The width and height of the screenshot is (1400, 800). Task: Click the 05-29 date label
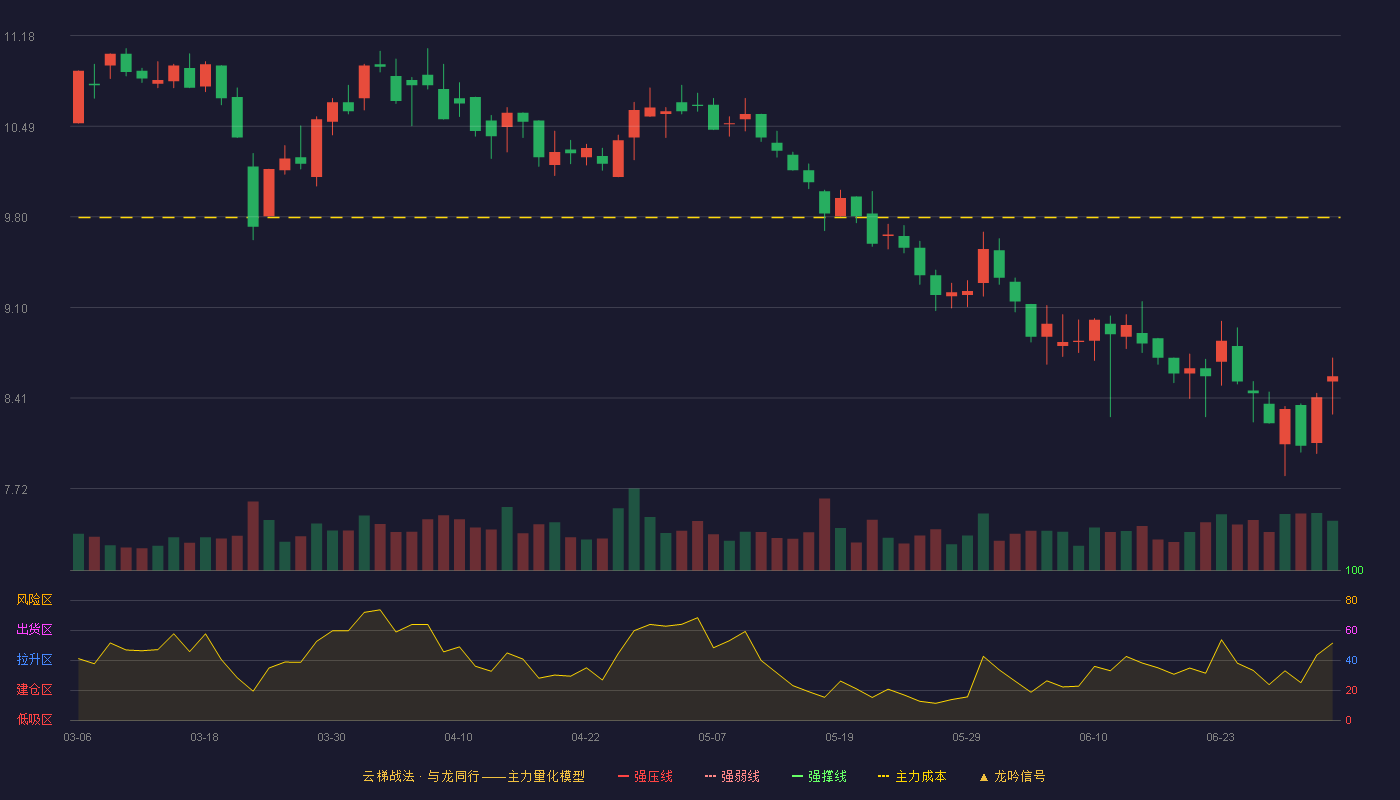tap(966, 737)
